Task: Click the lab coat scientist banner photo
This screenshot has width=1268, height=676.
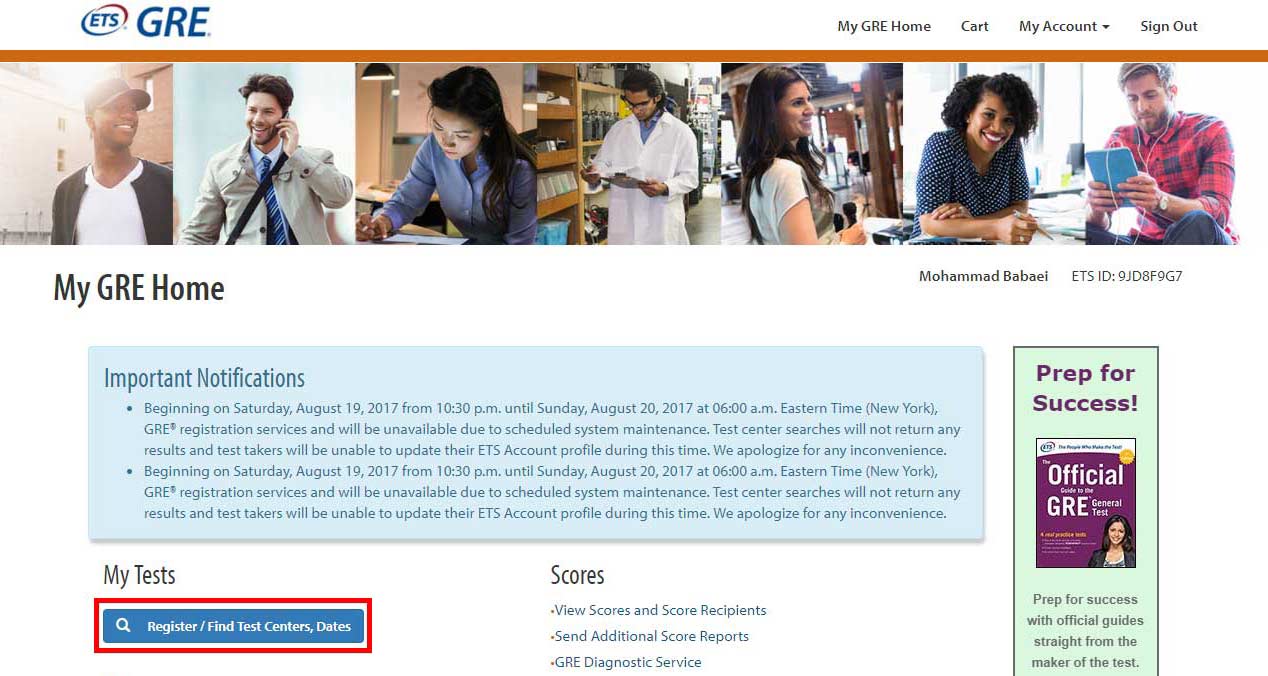Action: (x=628, y=154)
